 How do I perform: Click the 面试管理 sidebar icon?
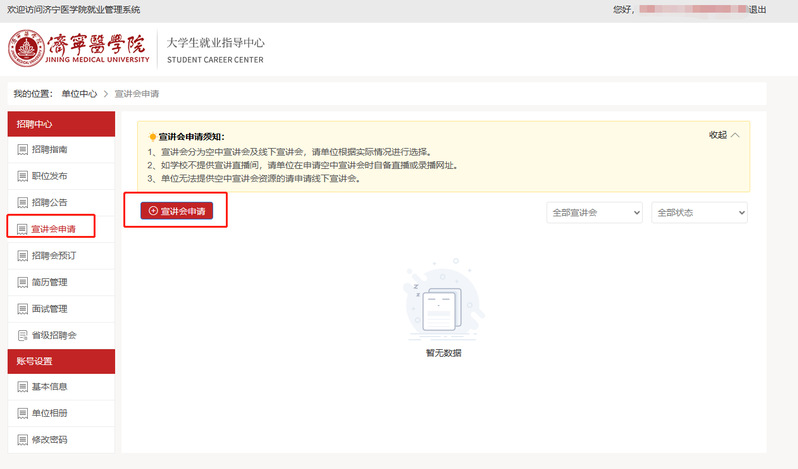23,309
